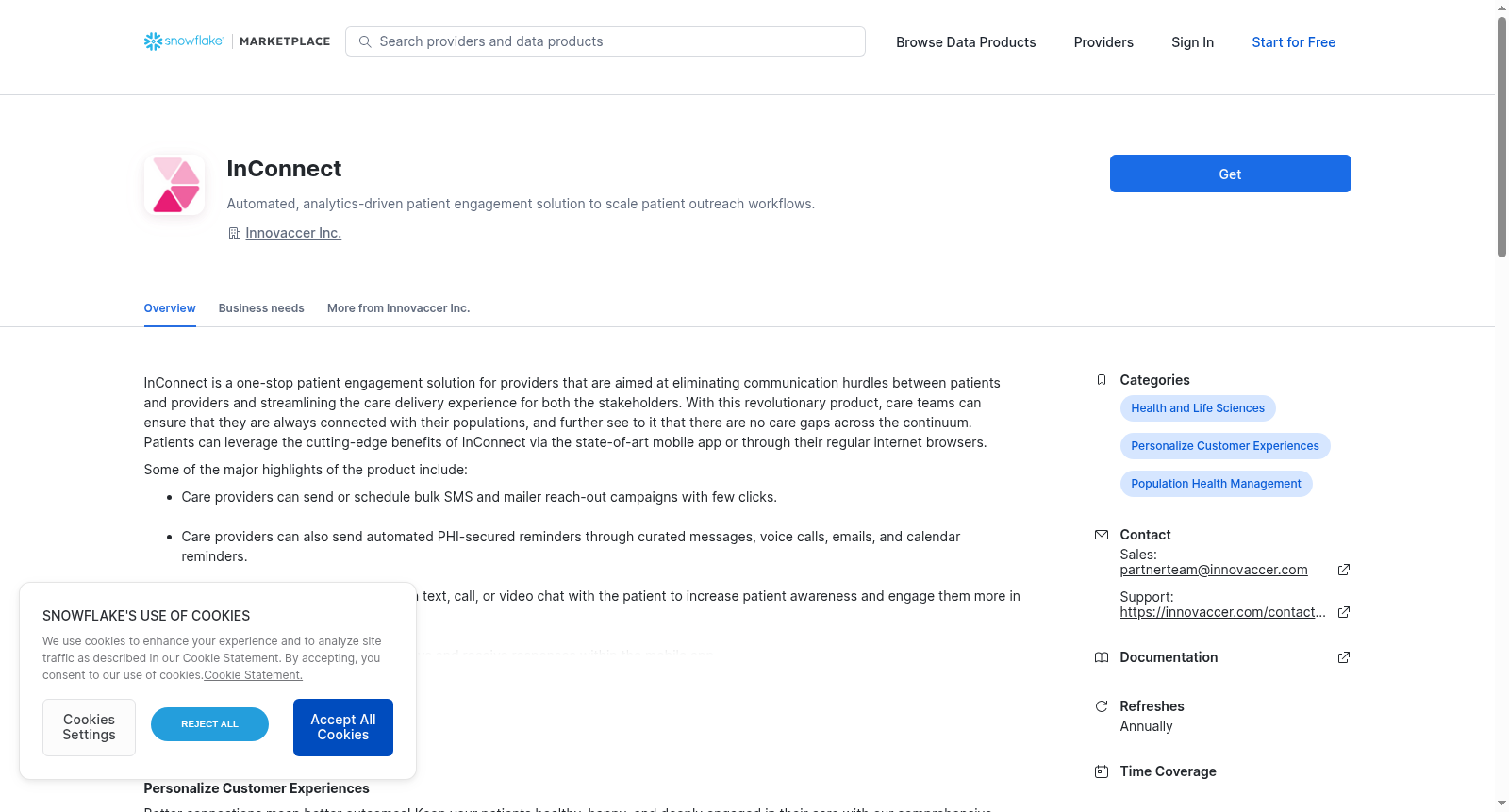The width and height of the screenshot is (1509, 812).
Task: Click the "SNOWFLAKE'S USE OF COOKIES" heading
Action: click(x=146, y=616)
